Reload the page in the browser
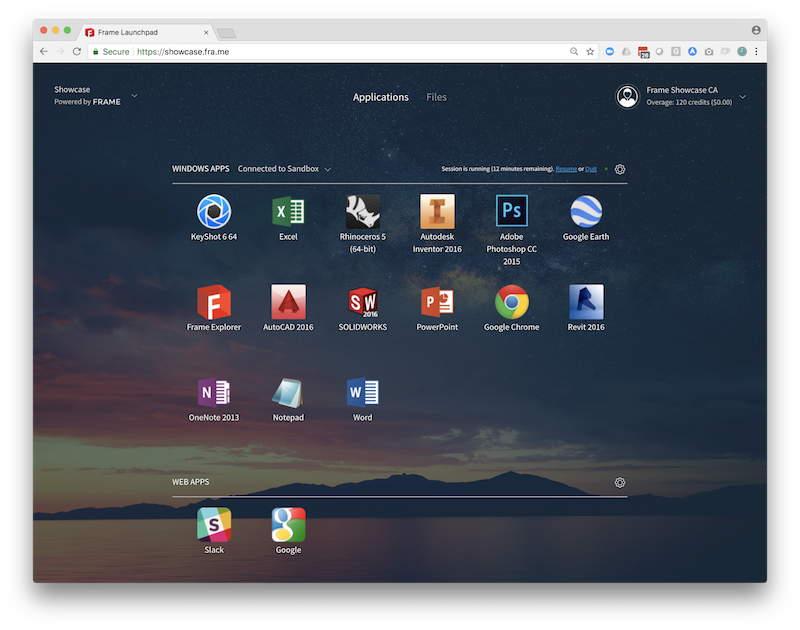The height and width of the screenshot is (630, 800). [x=77, y=52]
